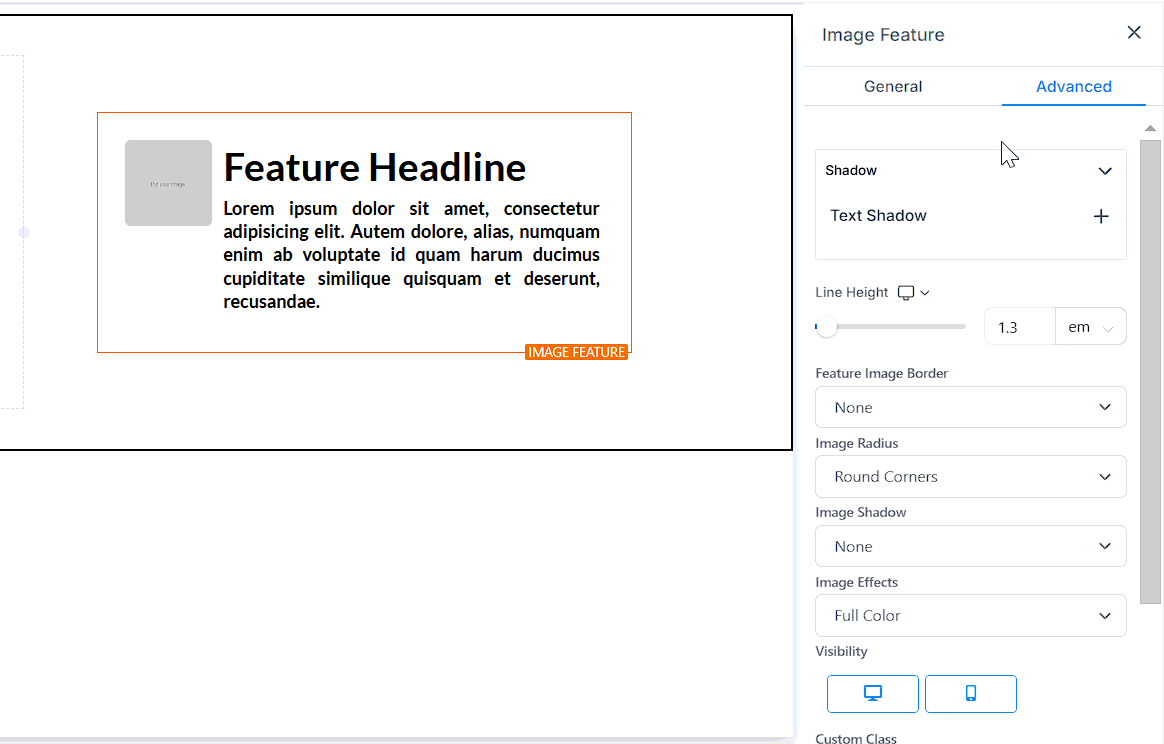The height and width of the screenshot is (744, 1164).
Task: Switch to the General tab
Action: [893, 87]
